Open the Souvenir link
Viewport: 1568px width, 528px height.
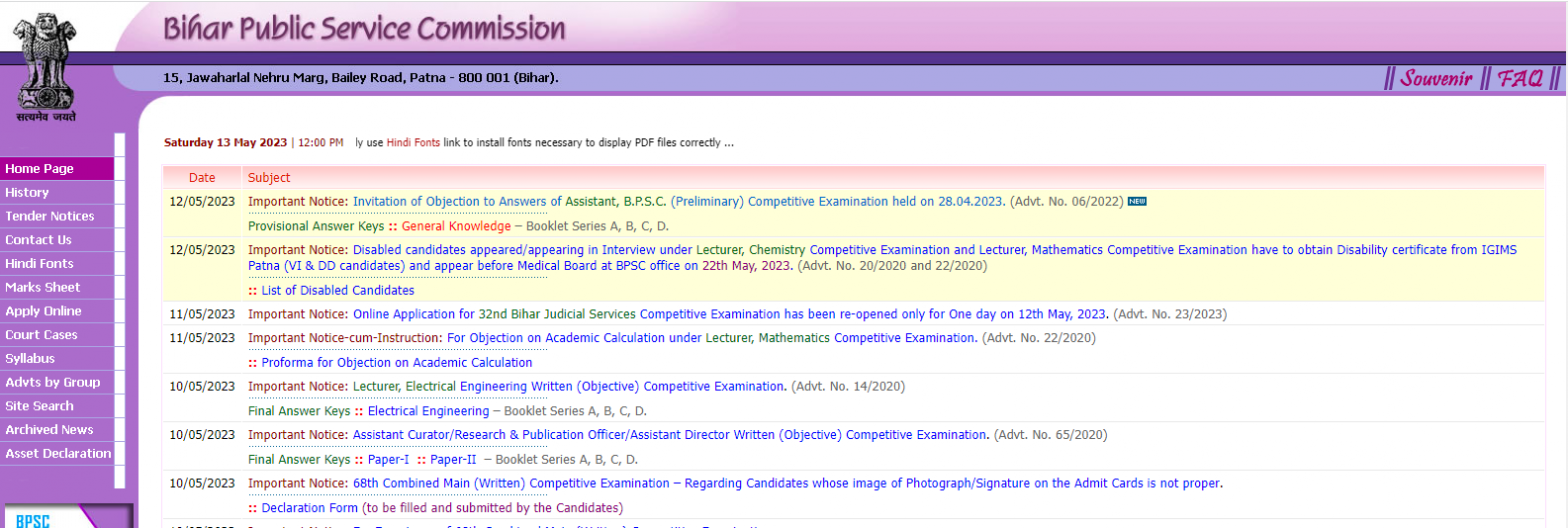point(1435,79)
